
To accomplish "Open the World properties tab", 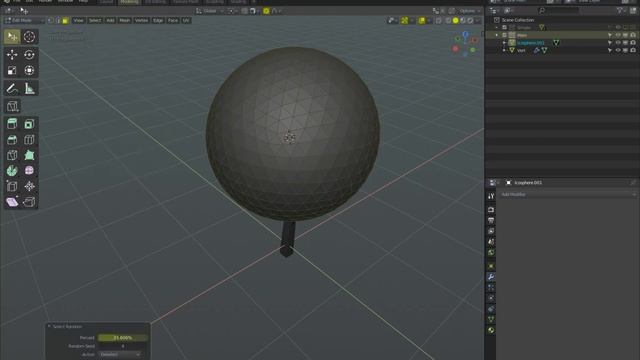I will tap(491, 252).
